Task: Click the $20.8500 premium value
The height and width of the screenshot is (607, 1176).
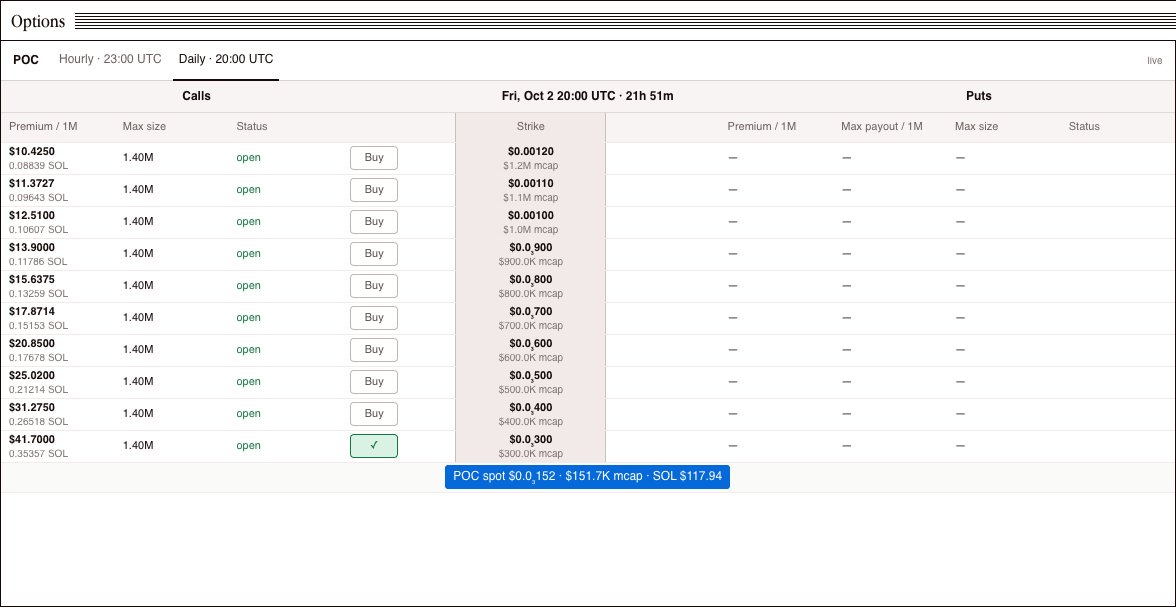Action: (32, 343)
